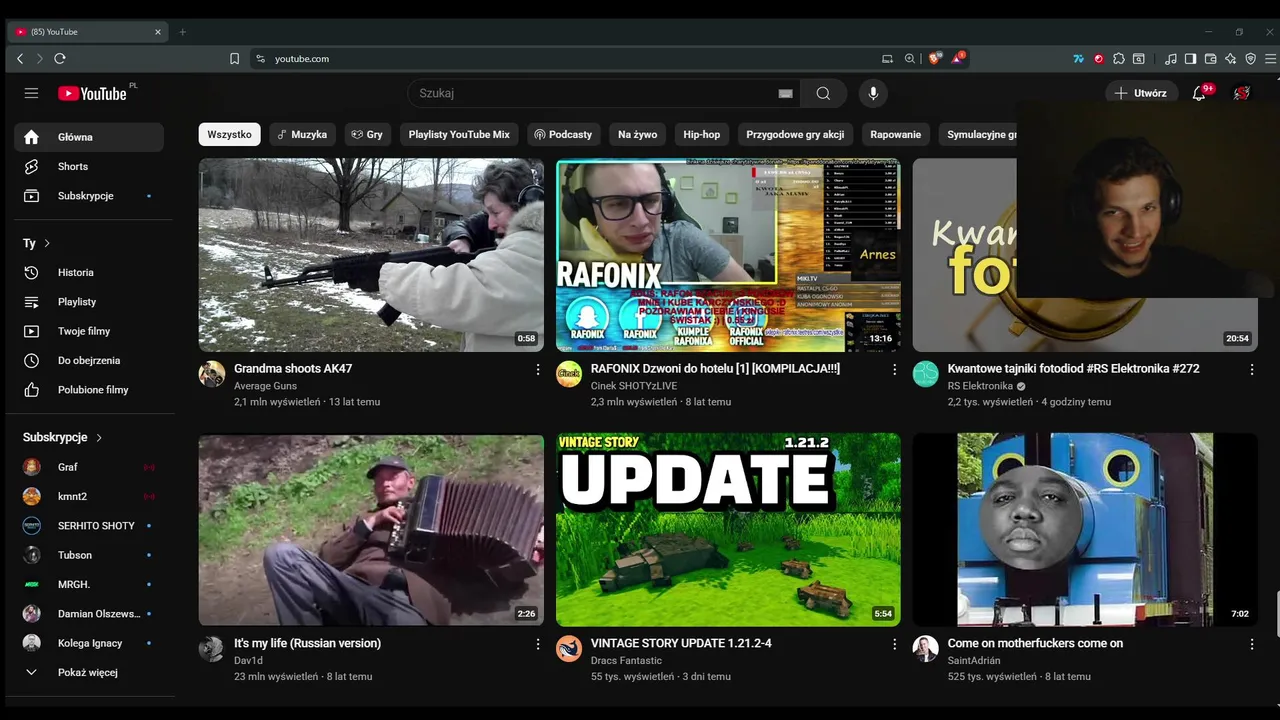
Task: Expand the Ty section chevron
Action: point(46,243)
